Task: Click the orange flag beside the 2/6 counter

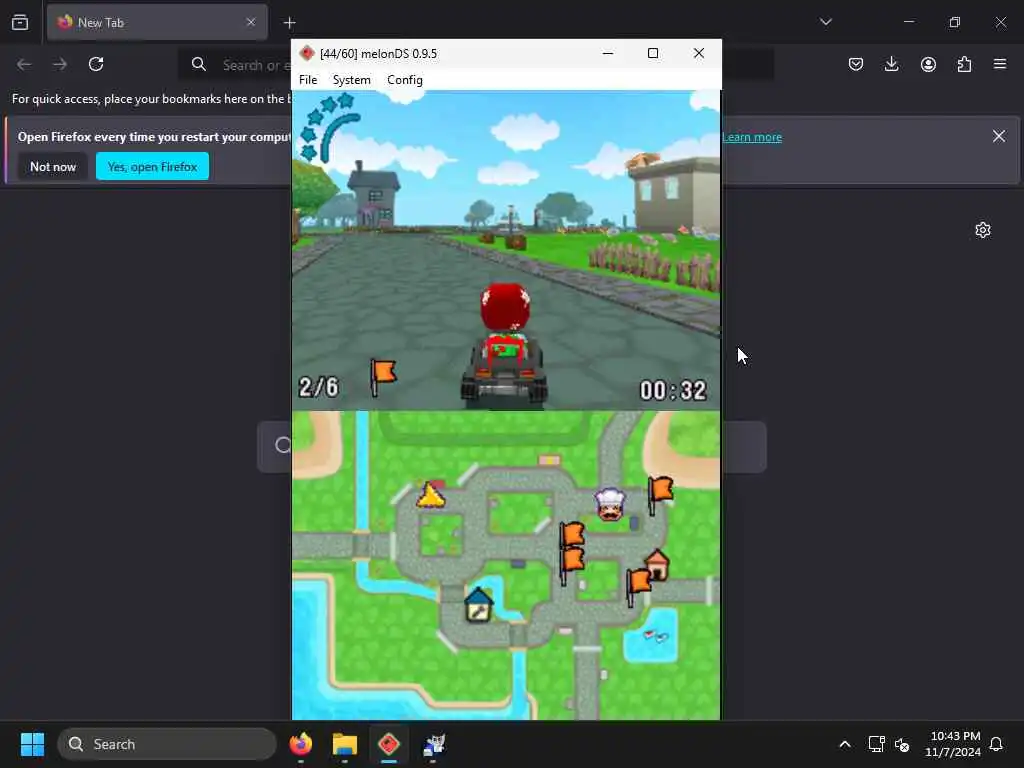Action: click(x=383, y=376)
